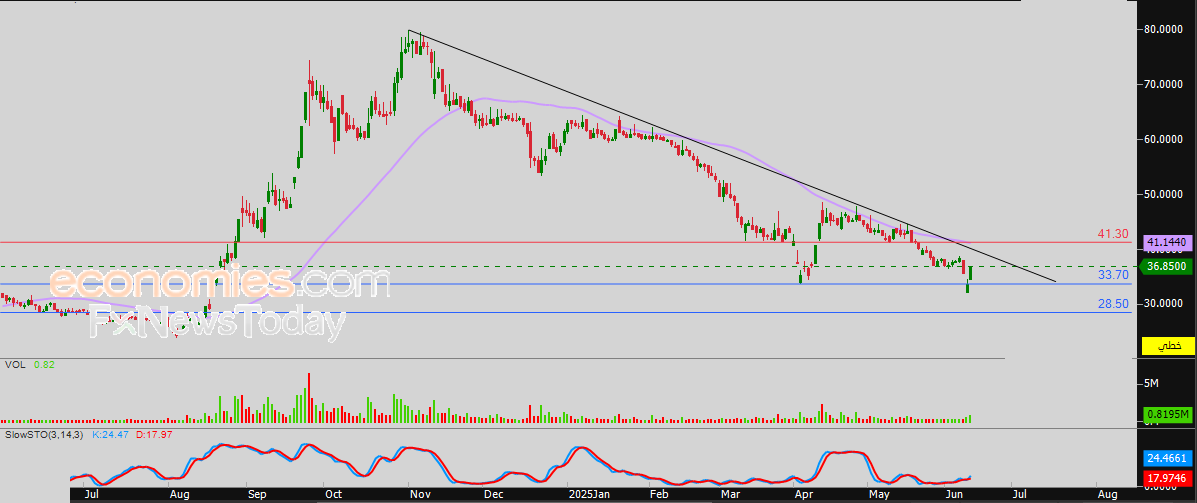Image resolution: width=1197 pixels, height=503 pixels.
Task: Click the blue 24.4661 stochastic tag
Action: pos(1168,459)
